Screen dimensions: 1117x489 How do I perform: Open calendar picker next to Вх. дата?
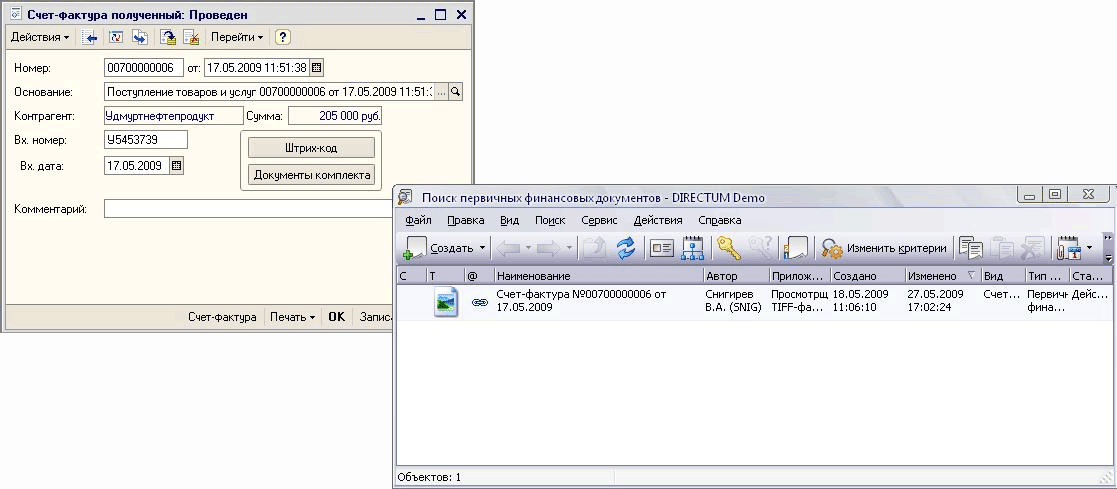pyautogui.click(x=177, y=165)
